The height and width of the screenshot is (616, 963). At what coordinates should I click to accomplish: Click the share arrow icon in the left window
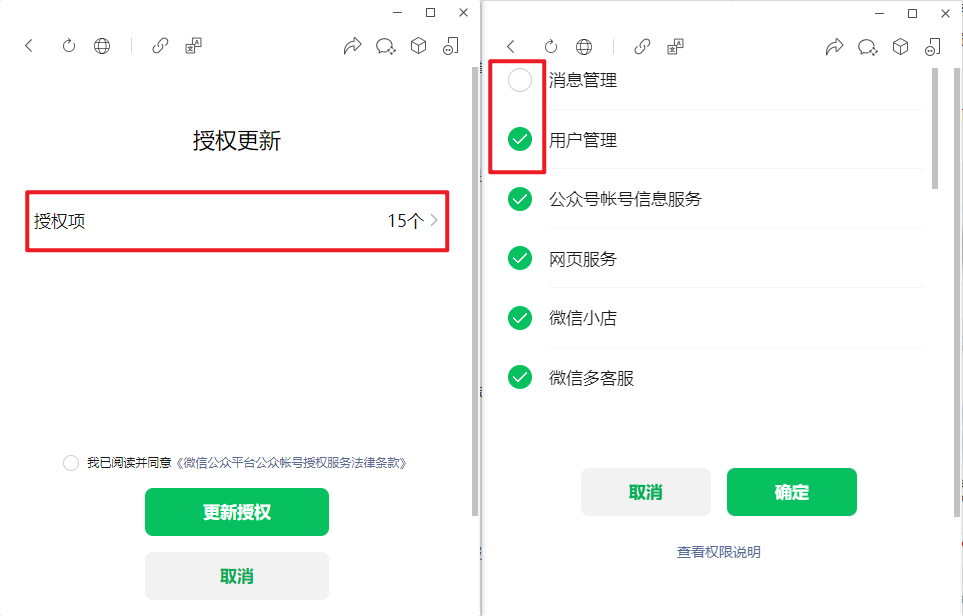pyautogui.click(x=353, y=45)
